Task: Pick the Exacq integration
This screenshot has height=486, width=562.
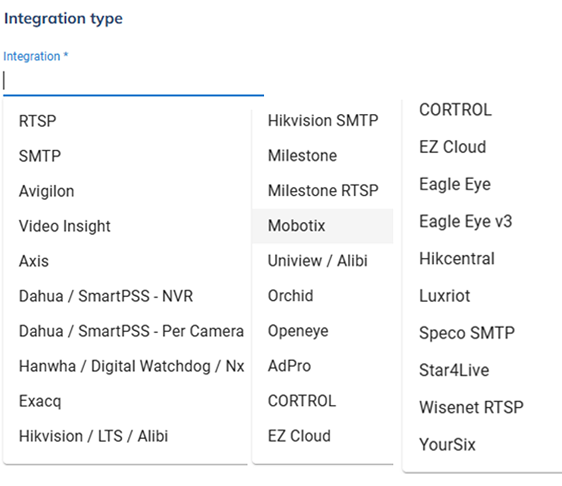Action: pyautogui.click(x=125, y=401)
